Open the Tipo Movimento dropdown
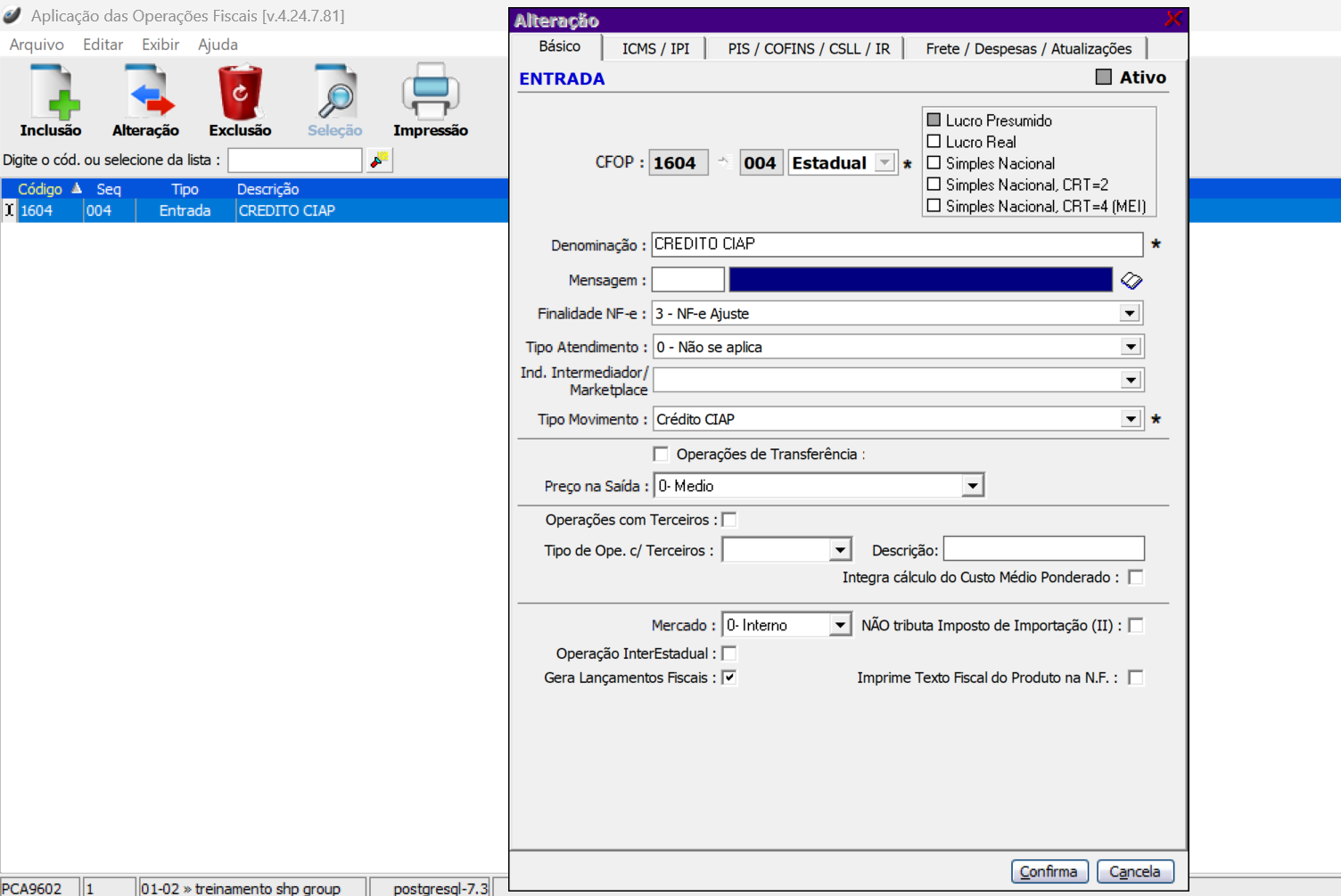The width and height of the screenshot is (1341, 896). pos(1131,419)
